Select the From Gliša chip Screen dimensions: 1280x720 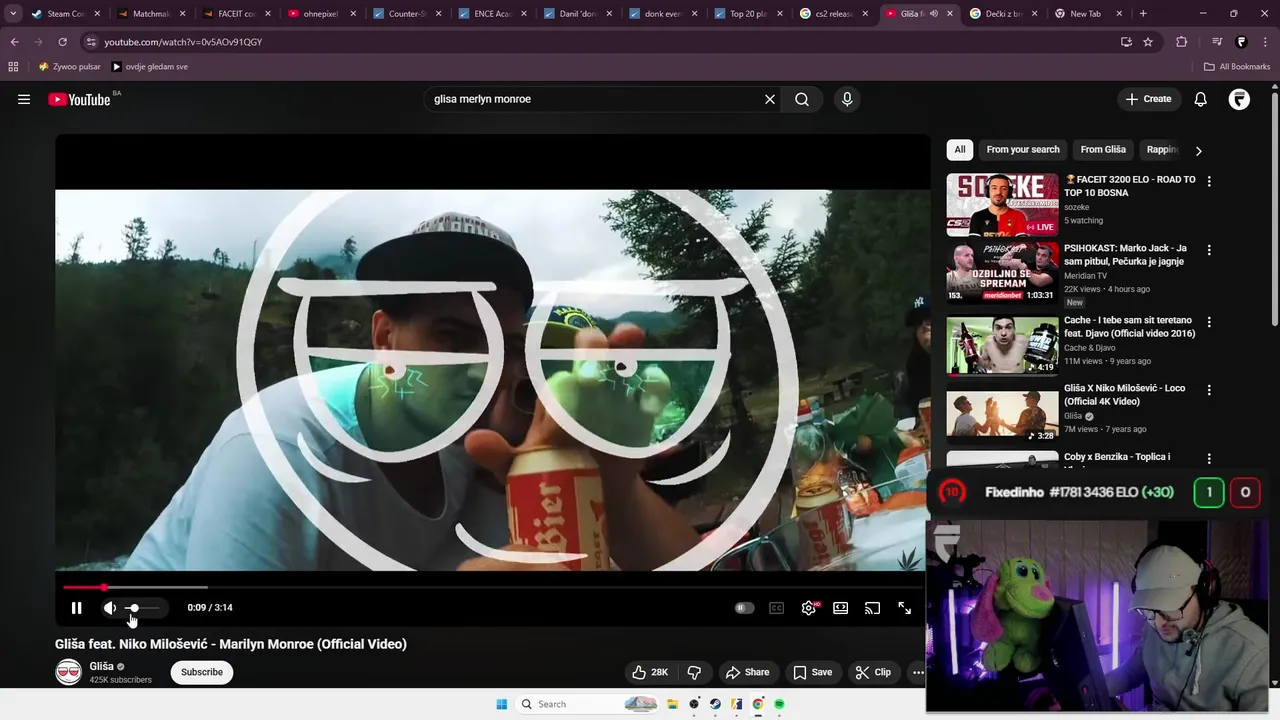(x=1103, y=150)
